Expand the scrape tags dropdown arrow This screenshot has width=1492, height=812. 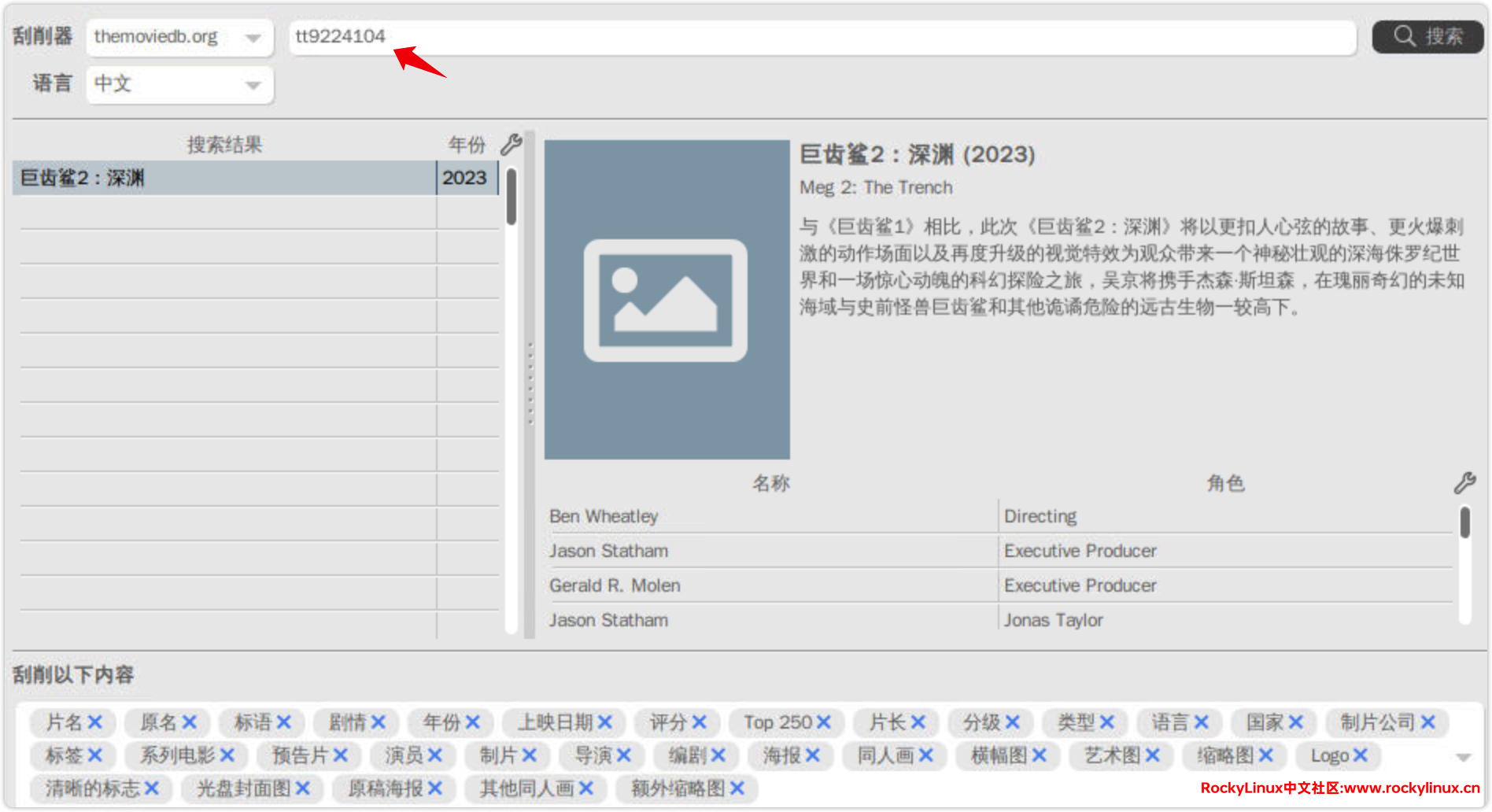point(1463,757)
